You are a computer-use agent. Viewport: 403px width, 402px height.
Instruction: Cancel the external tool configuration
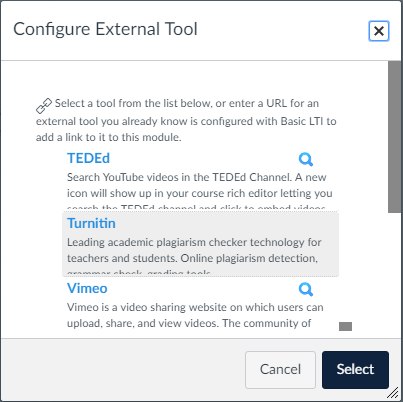280,370
